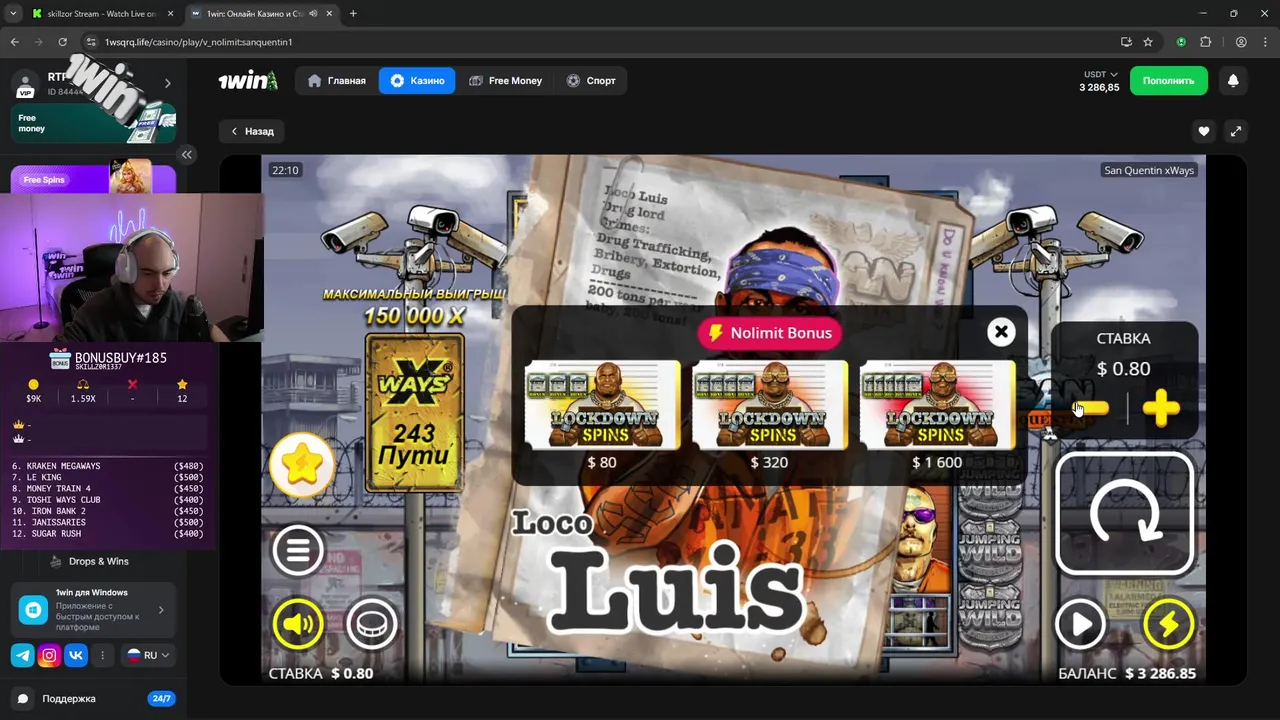Open the Chrome three-dot menu
This screenshot has height=720, width=1280.
click(x=1264, y=42)
